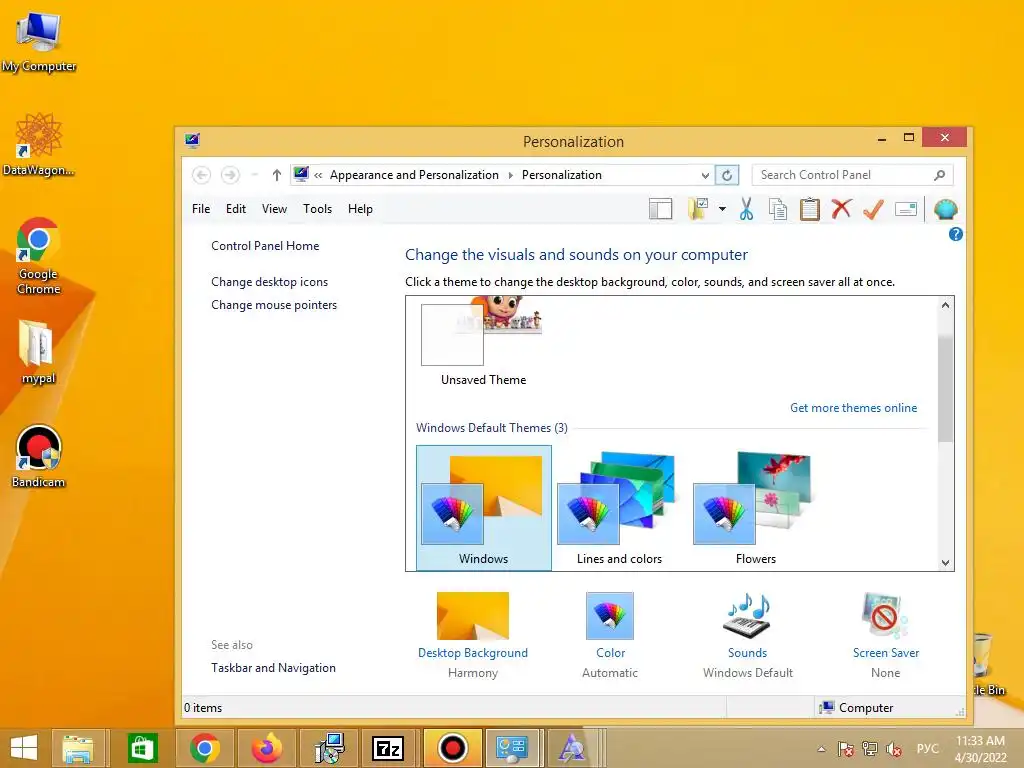The width and height of the screenshot is (1024, 768).
Task: Open Taskbar and Navigation link
Action: (273, 668)
